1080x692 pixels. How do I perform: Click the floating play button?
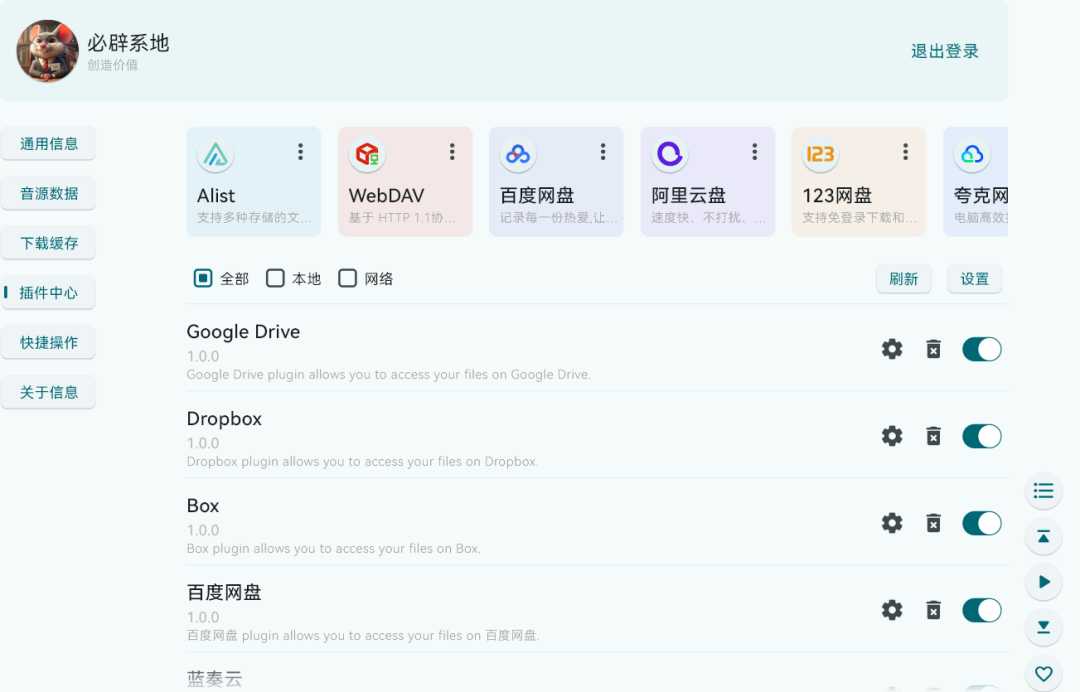pyautogui.click(x=1043, y=582)
